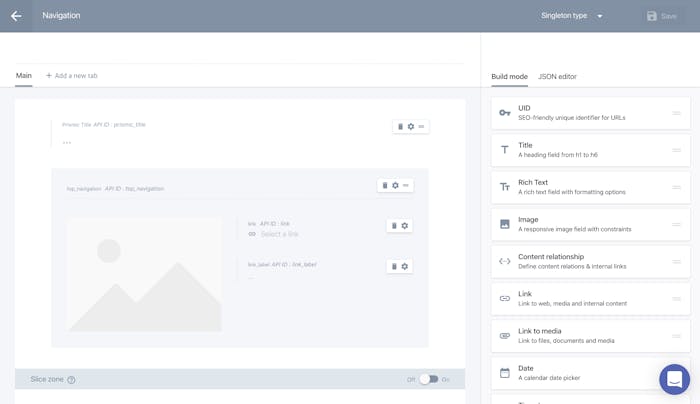Screen dimensions: 700x404
Task: Add a new tab
Action: click(x=71, y=75)
